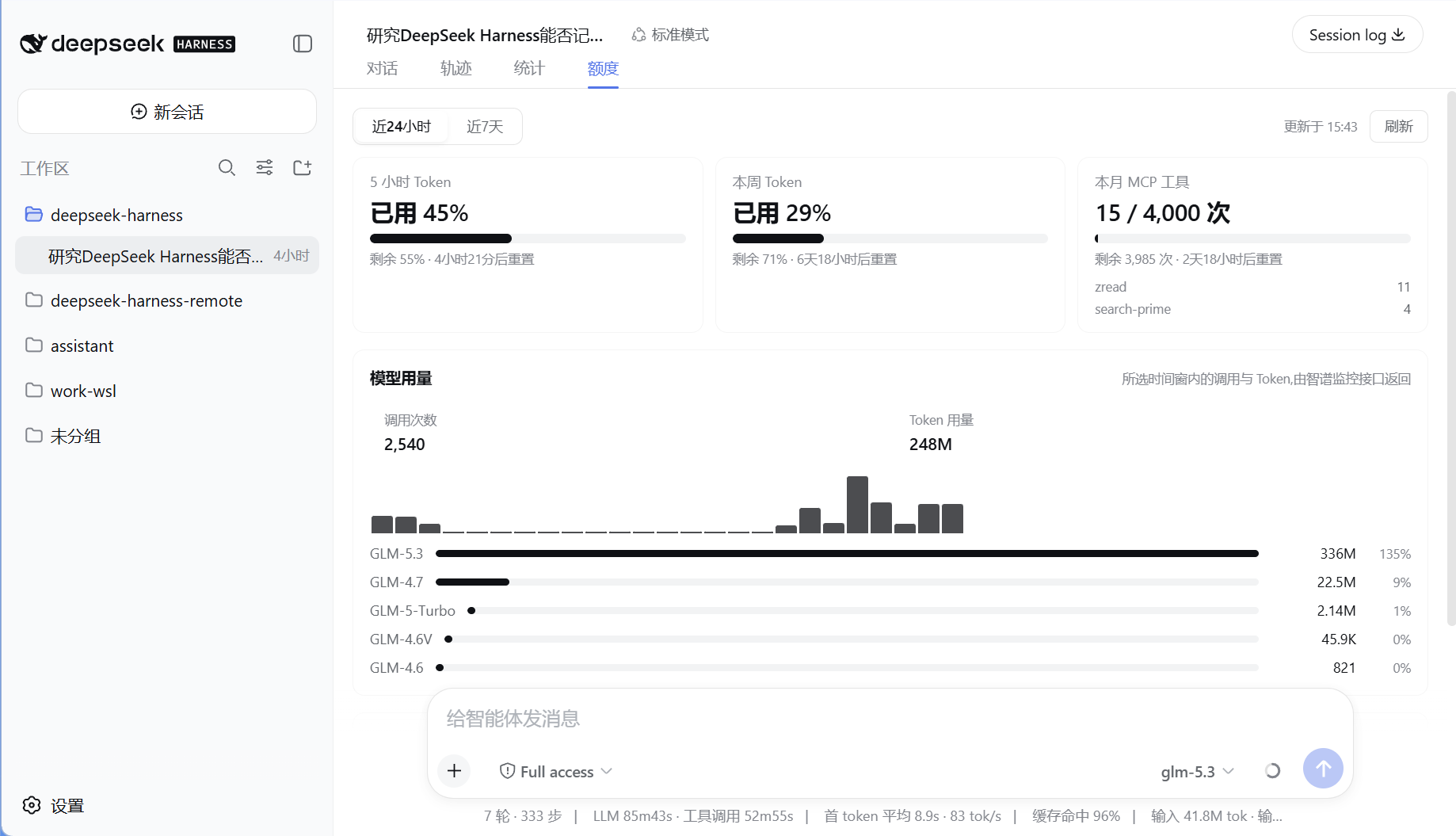
Task: Click the 缓存命中 96% status entry
Action: [x=1076, y=816]
